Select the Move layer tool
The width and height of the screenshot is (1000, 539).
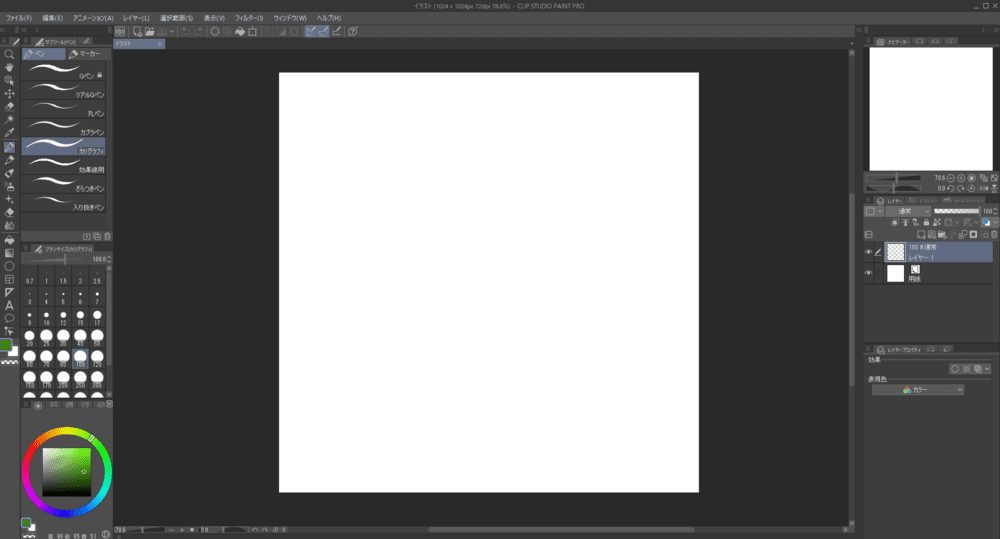[9, 94]
